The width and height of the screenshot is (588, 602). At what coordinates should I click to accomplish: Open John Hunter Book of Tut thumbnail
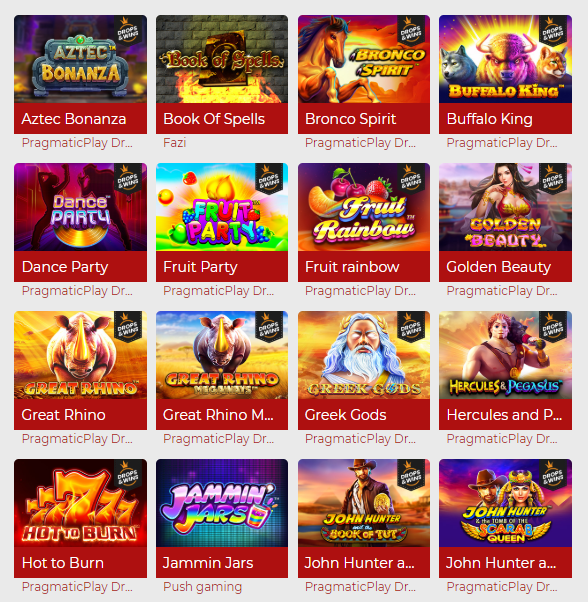coord(364,503)
